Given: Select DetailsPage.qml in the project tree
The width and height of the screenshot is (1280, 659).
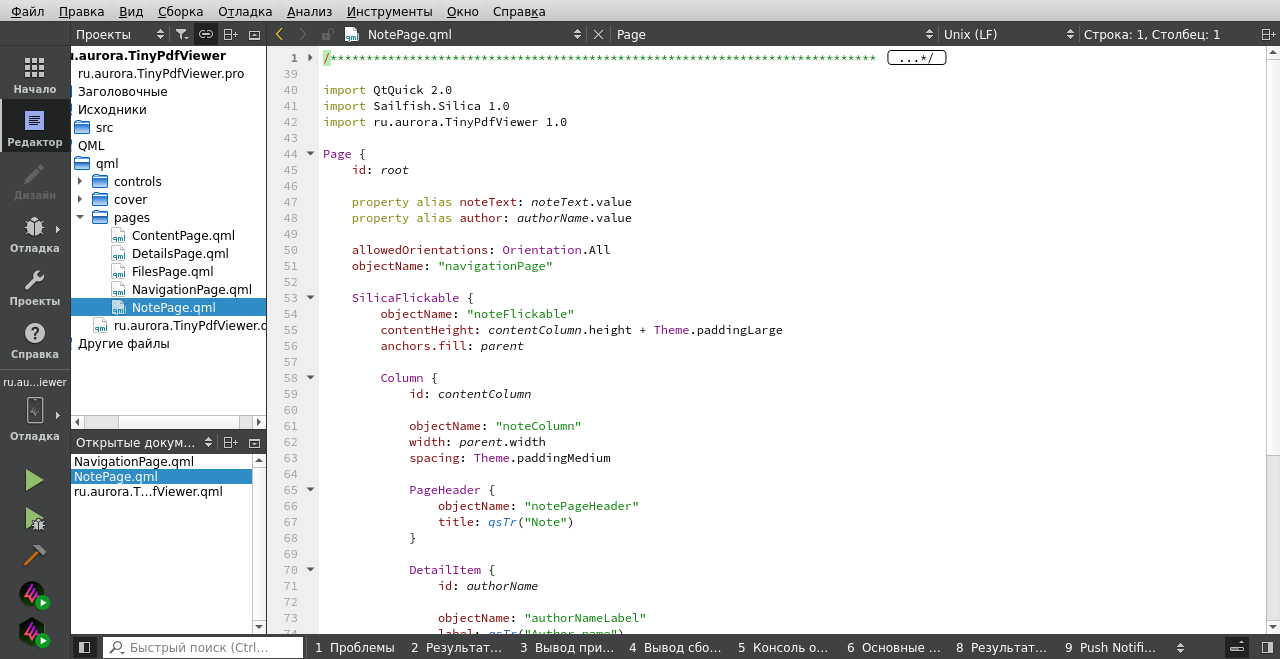Looking at the screenshot, I should click(180, 254).
